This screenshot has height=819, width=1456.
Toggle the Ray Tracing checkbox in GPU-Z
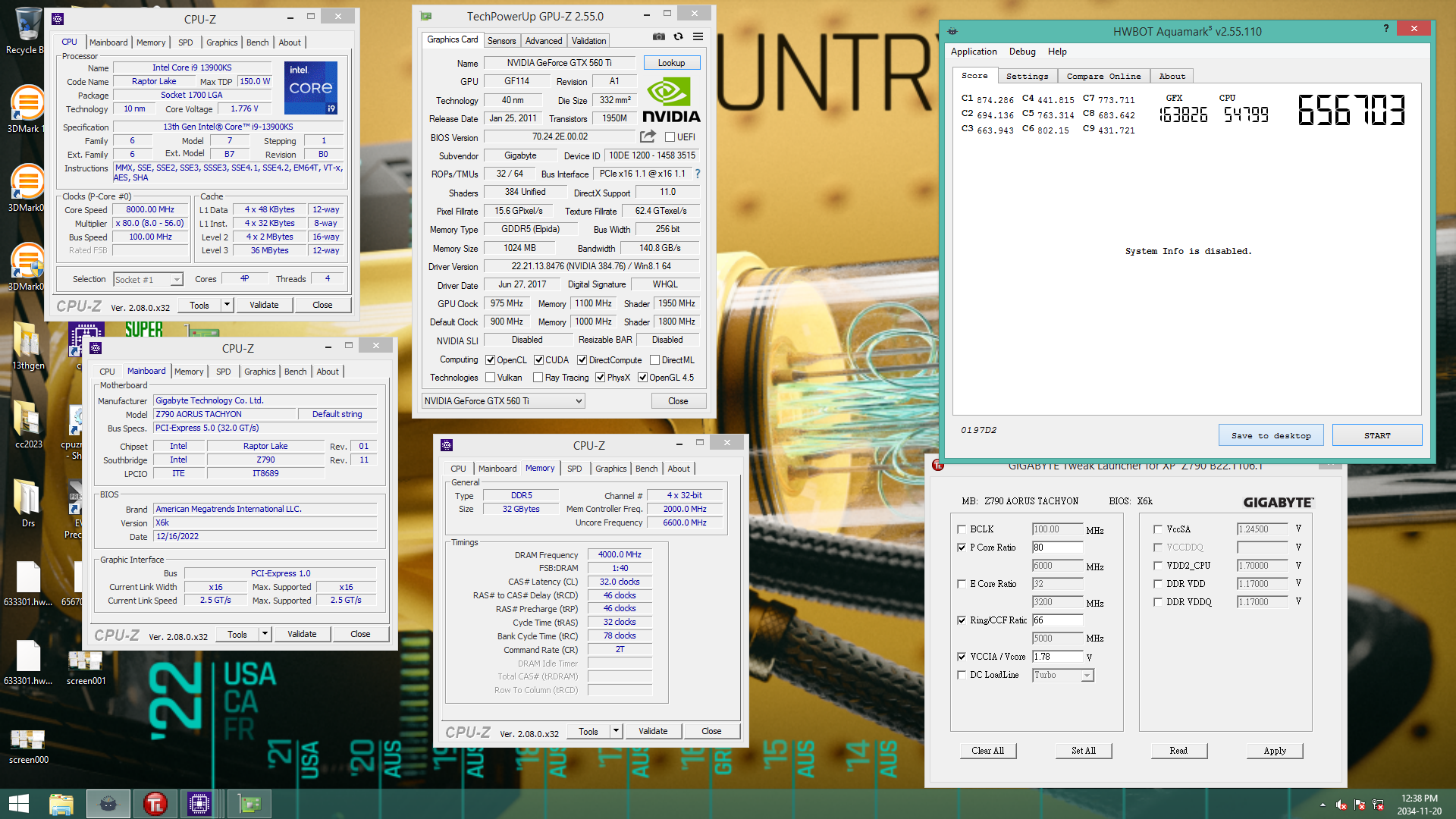click(x=538, y=378)
